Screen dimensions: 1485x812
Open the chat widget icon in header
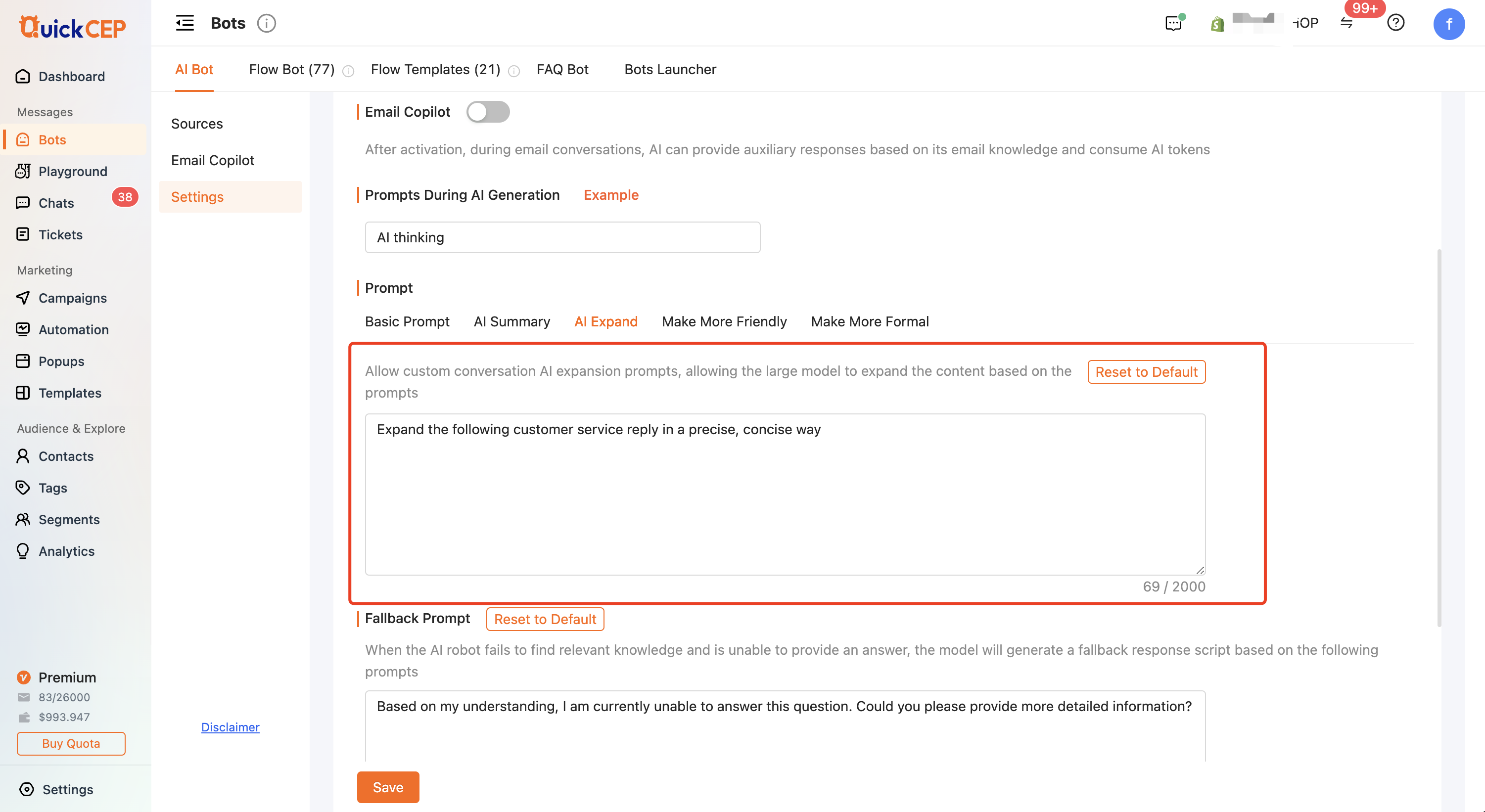pos(1174,23)
